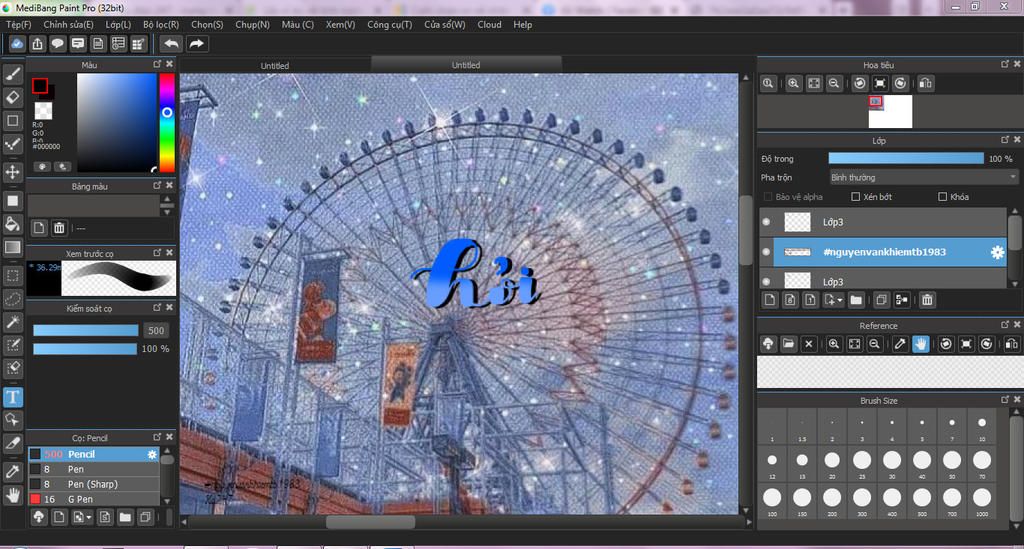Adjust the brush size slider showing 500
Viewport: 1024px width, 549px height.
click(86, 330)
